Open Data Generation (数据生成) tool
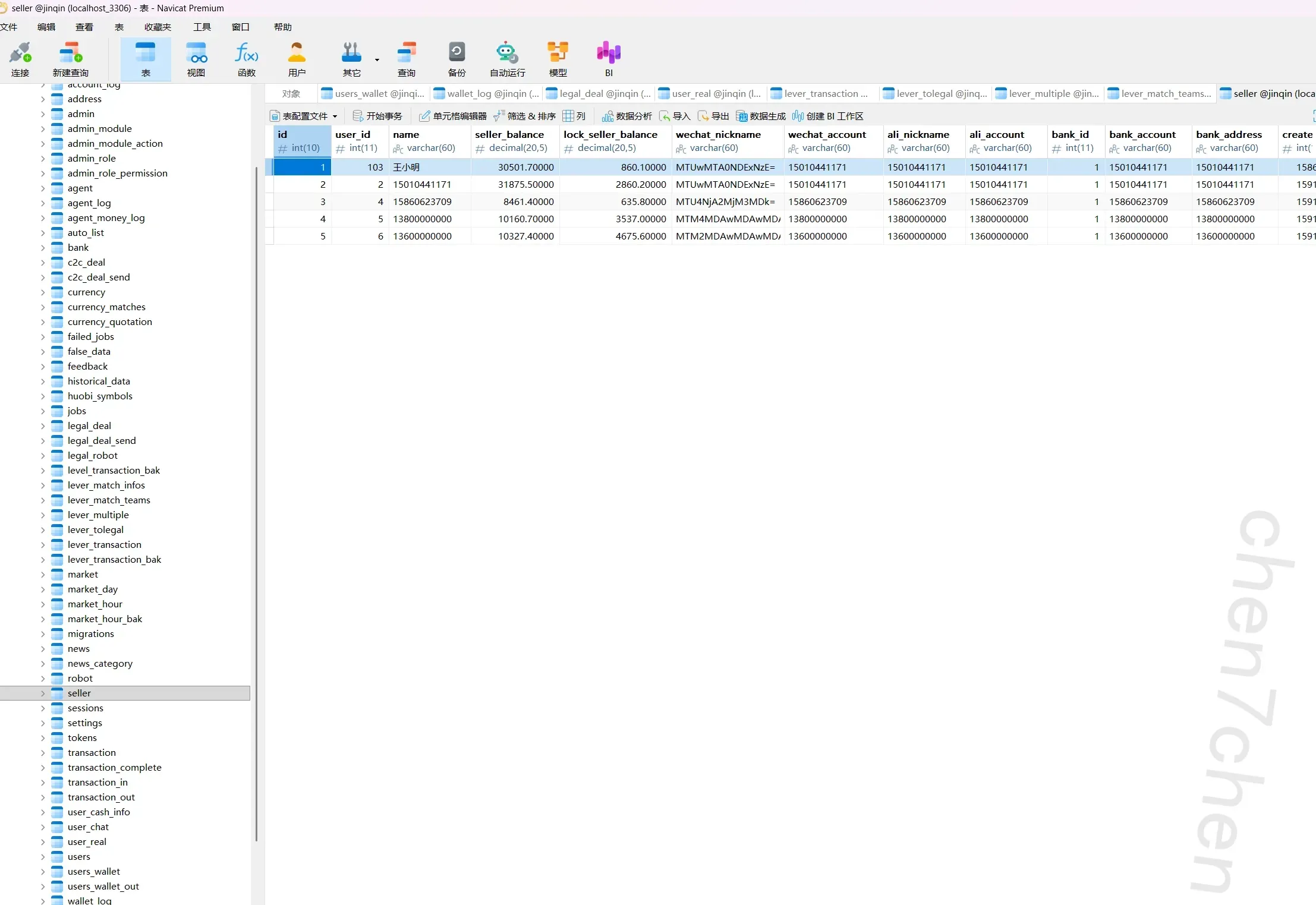 [761, 116]
